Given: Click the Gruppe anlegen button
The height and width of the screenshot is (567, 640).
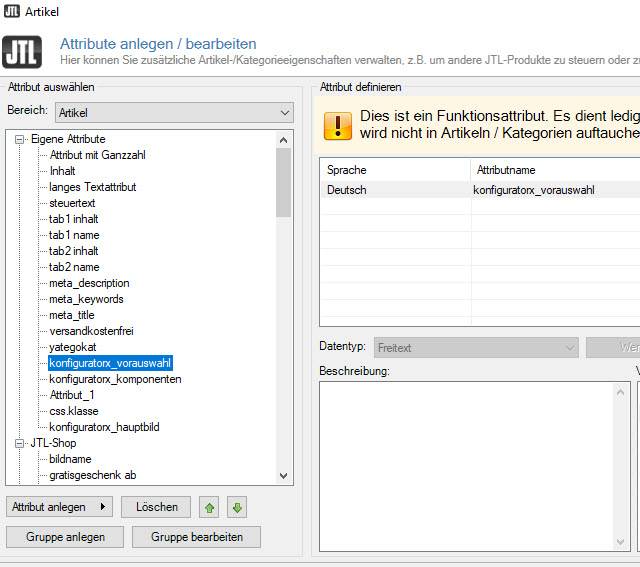Looking at the screenshot, I should 65,537.
